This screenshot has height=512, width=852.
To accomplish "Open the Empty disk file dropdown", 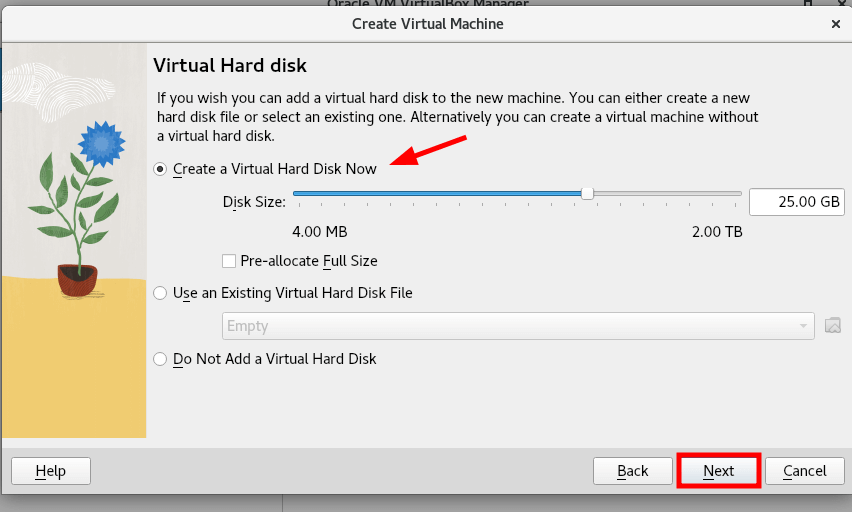I will (x=517, y=326).
